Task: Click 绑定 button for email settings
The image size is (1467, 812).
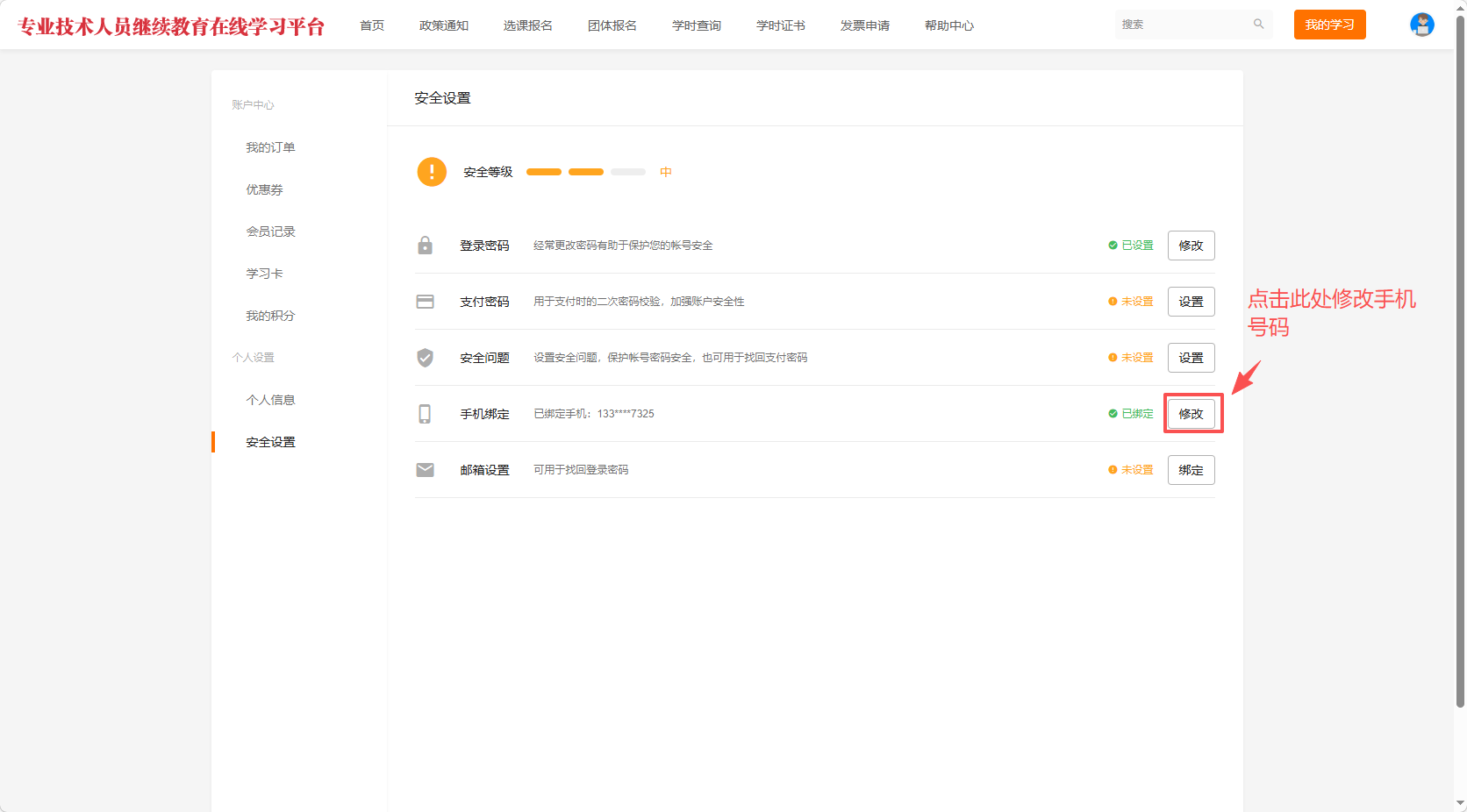Action: [1191, 470]
